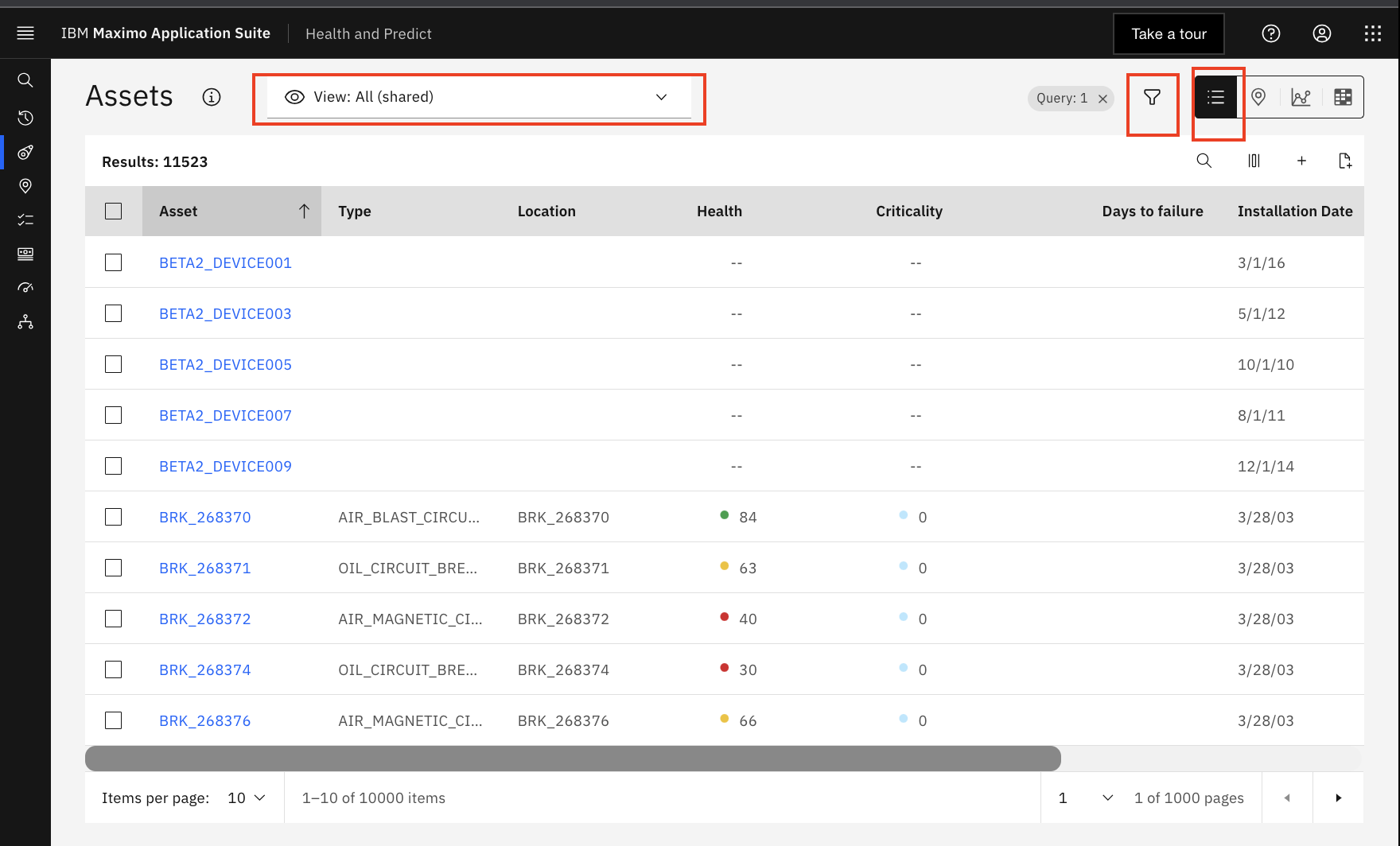Click the Health column header
1400x846 pixels.
coord(719,211)
